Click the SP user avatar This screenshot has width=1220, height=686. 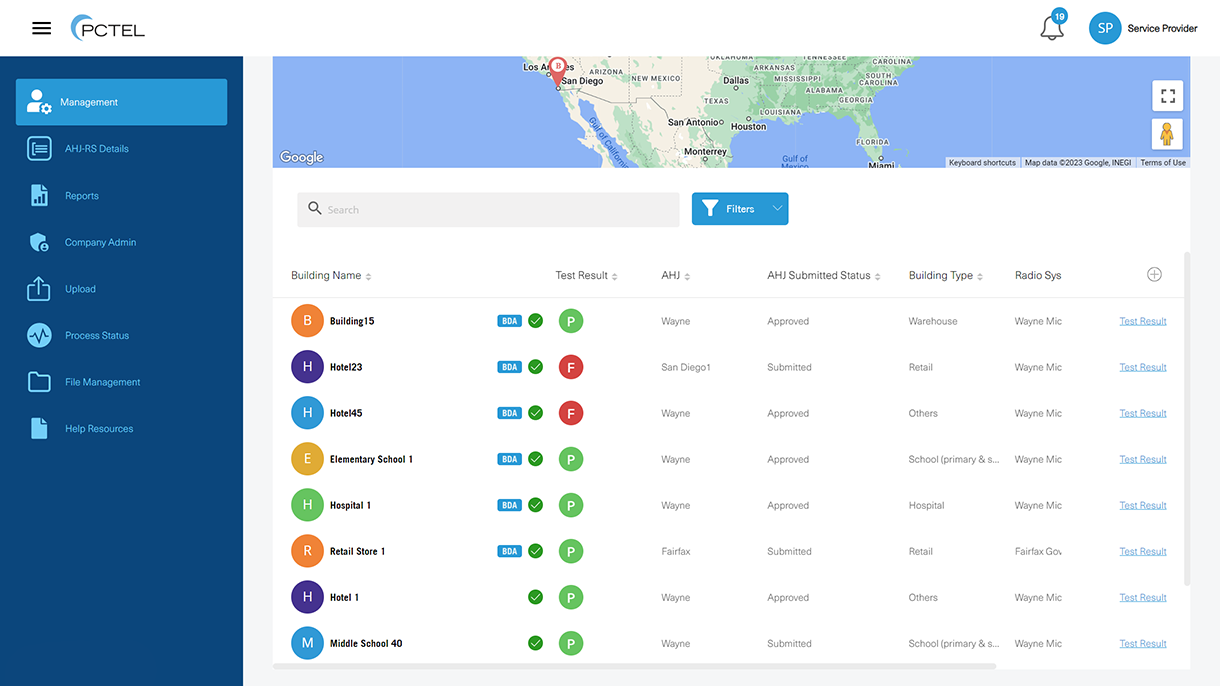[x=1105, y=28]
